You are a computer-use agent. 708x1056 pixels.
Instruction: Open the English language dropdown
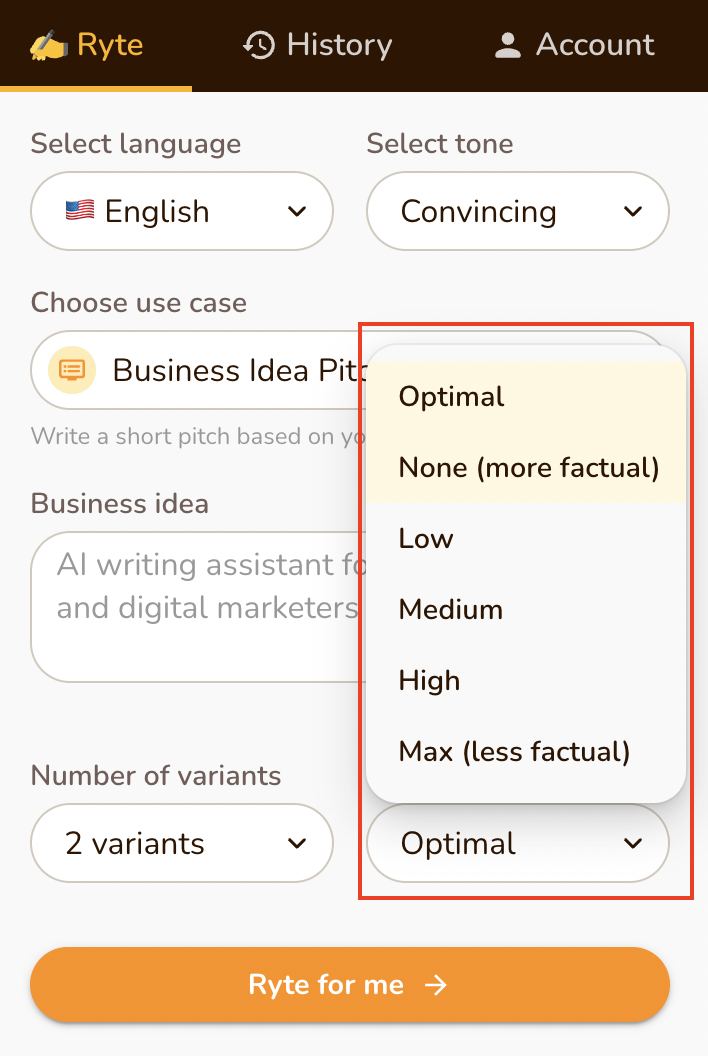pyautogui.click(x=182, y=211)
